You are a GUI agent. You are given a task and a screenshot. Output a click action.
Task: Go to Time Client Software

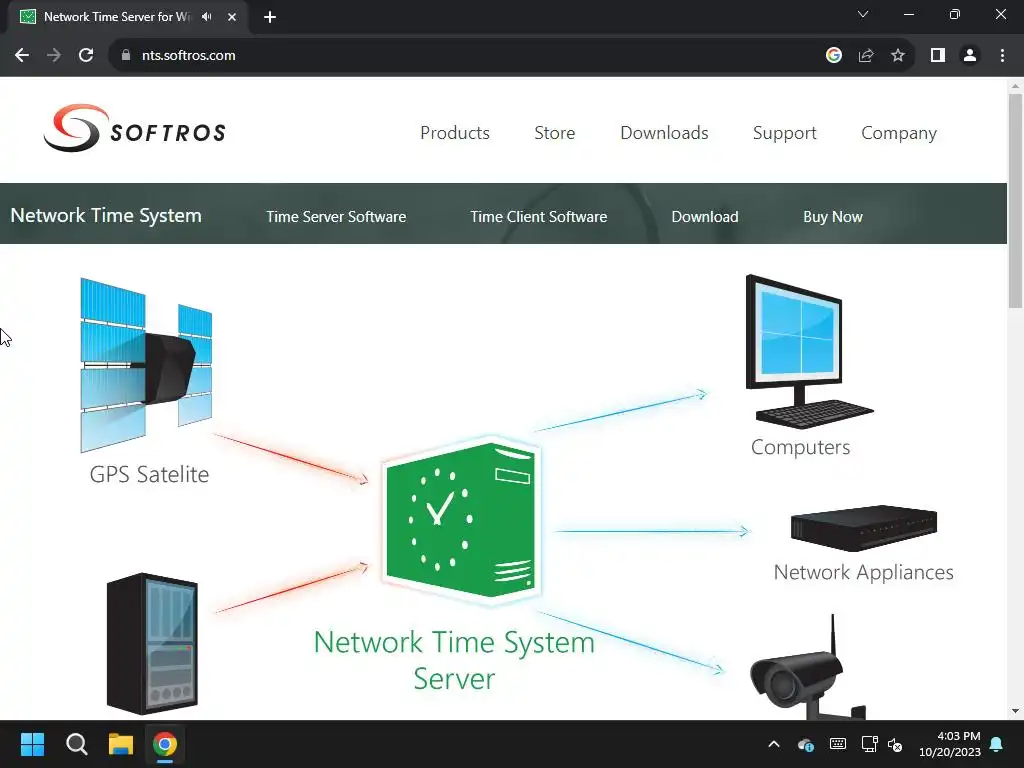pos(538,217)
